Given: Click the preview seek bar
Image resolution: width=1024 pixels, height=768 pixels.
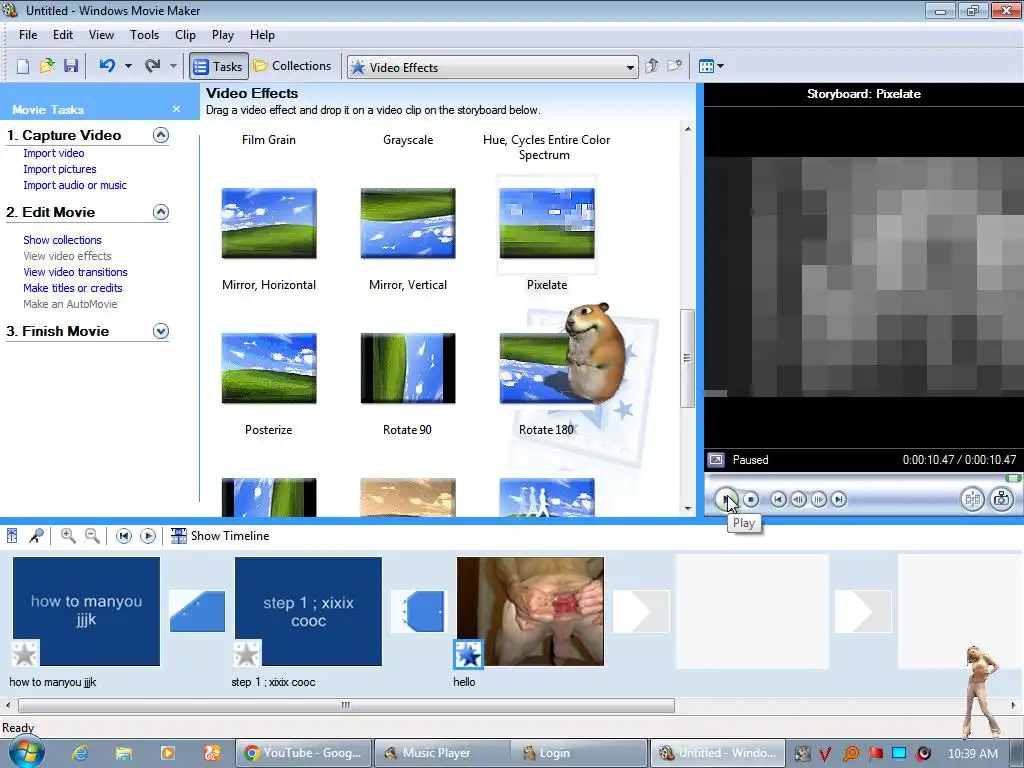Looking at the screenshot, I should point(862,479).
